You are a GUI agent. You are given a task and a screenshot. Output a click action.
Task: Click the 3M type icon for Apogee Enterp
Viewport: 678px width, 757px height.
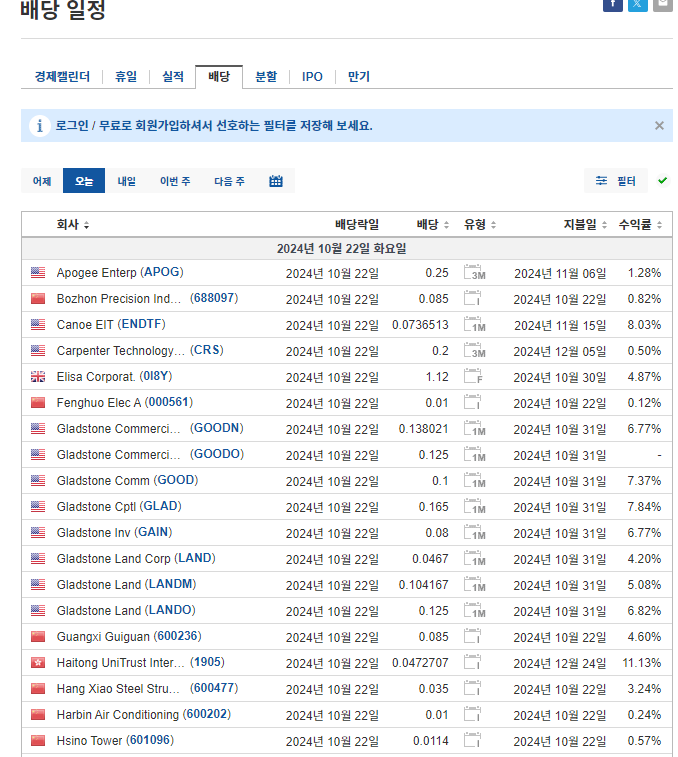point(474,272)
